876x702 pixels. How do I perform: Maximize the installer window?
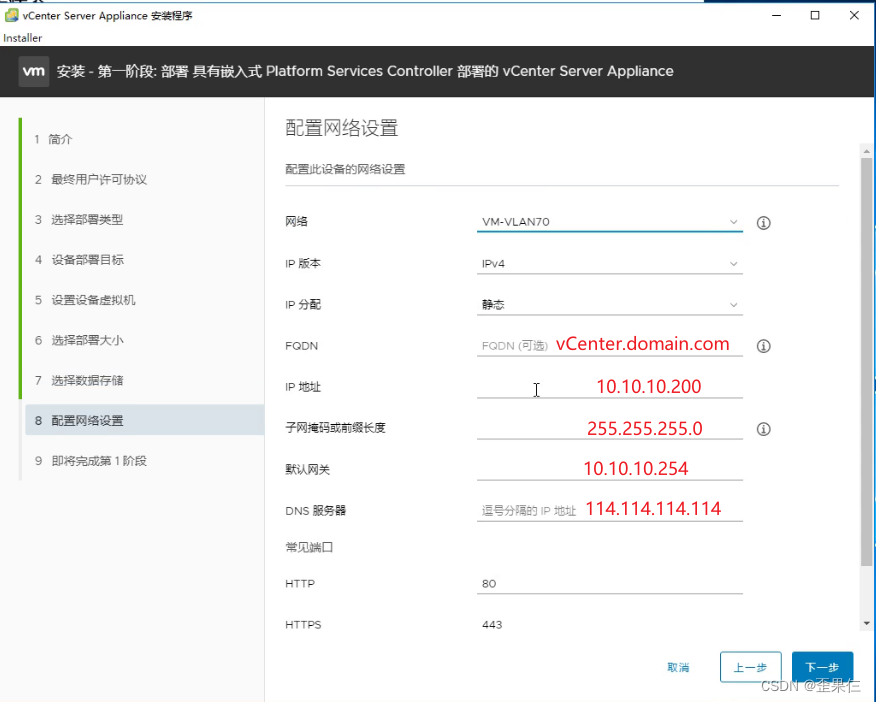coord(815,16)
